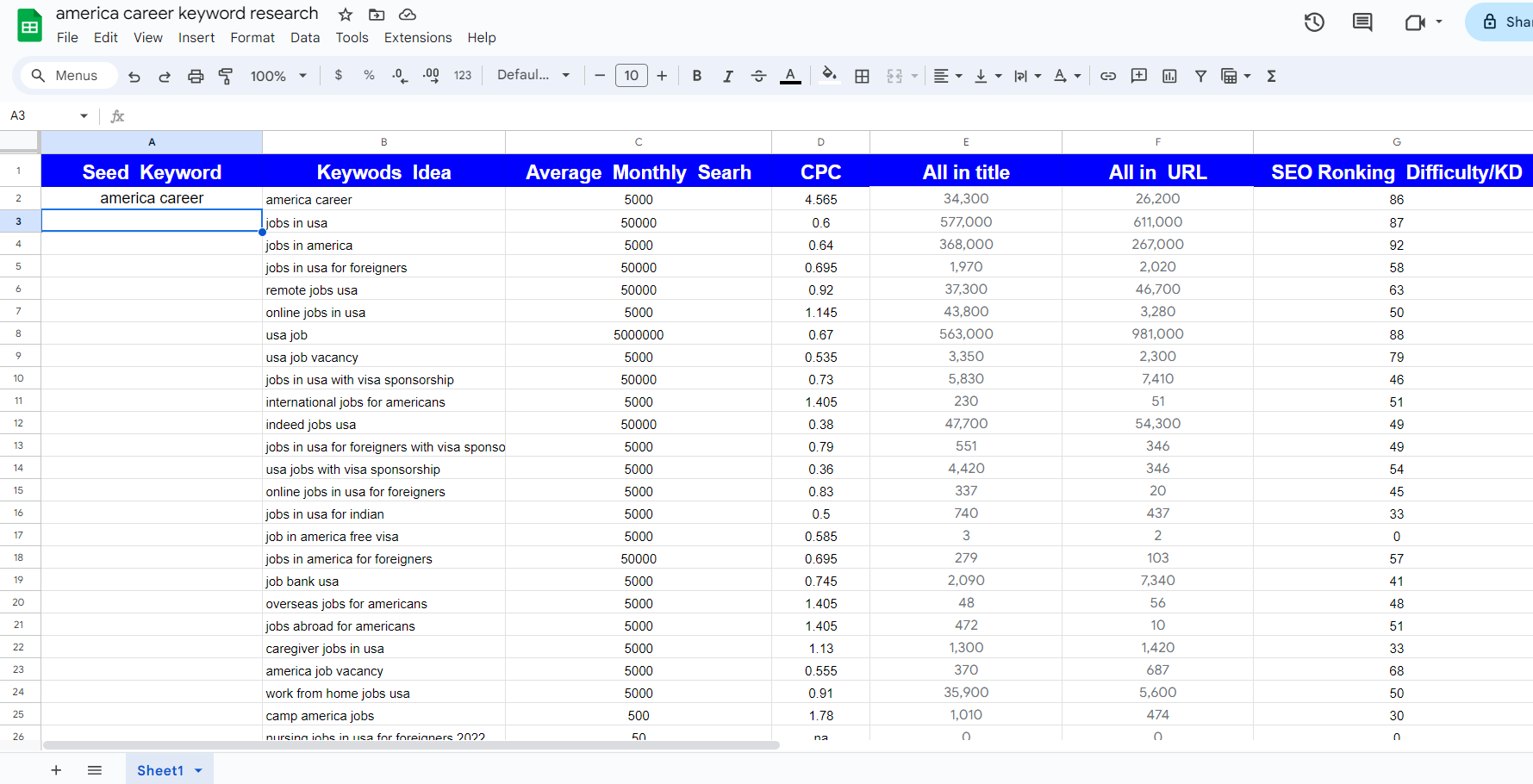
Task: Open the fill color tool
Action: tap(828, 76)
